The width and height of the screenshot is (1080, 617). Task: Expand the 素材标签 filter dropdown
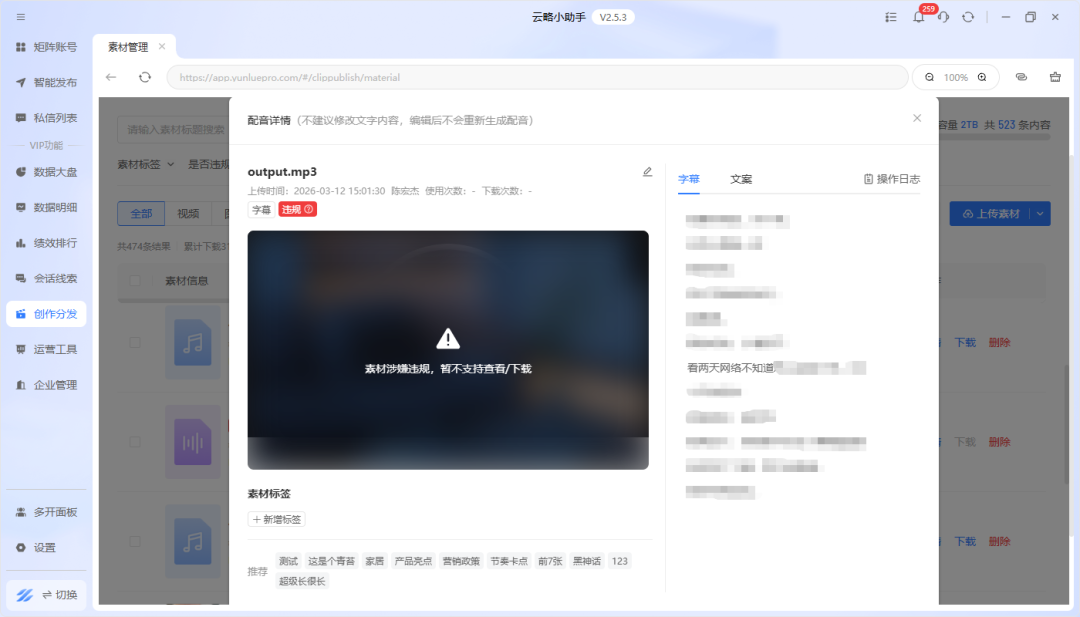146,164
